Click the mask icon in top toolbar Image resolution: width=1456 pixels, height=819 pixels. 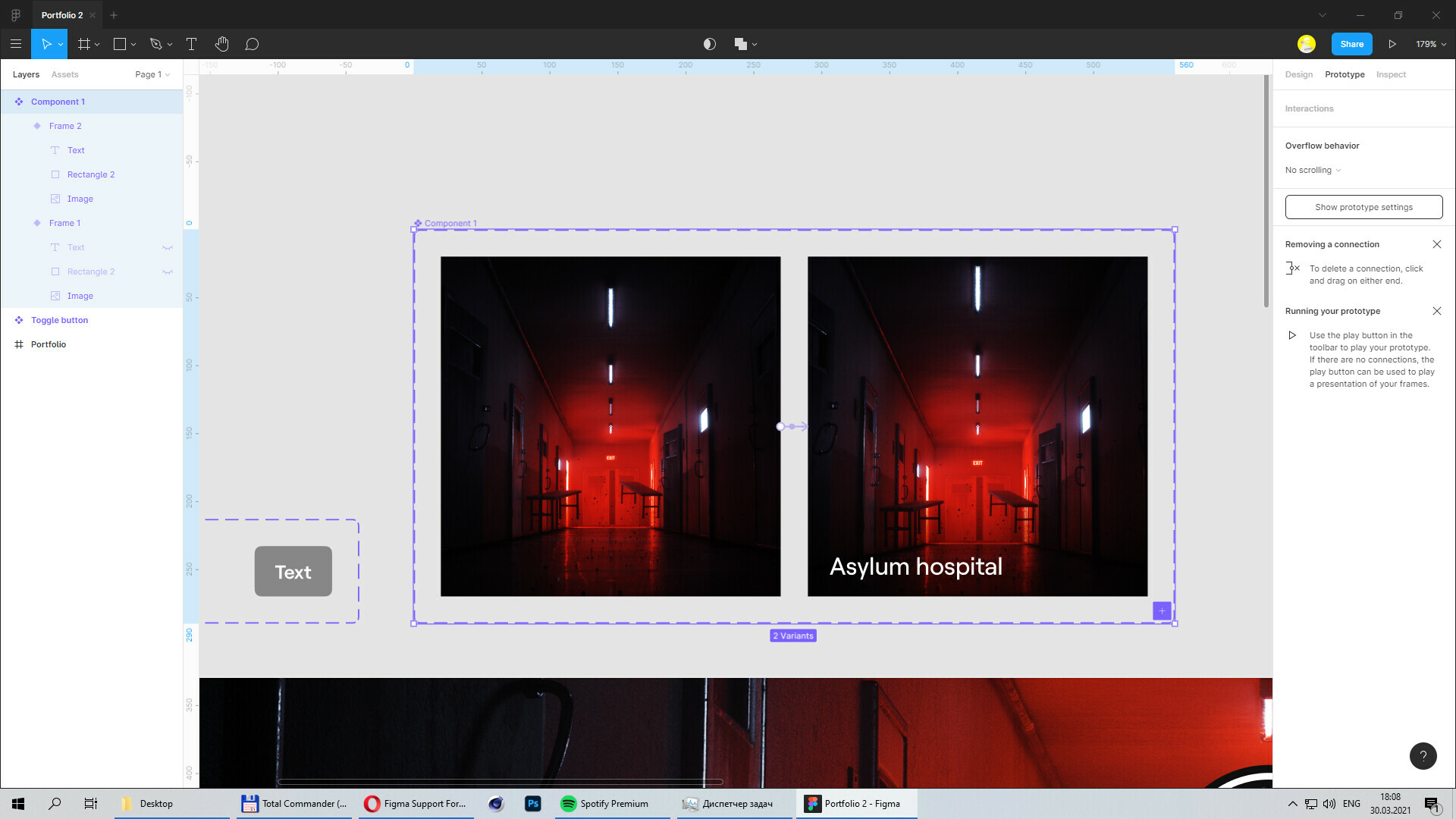(710, 44)
